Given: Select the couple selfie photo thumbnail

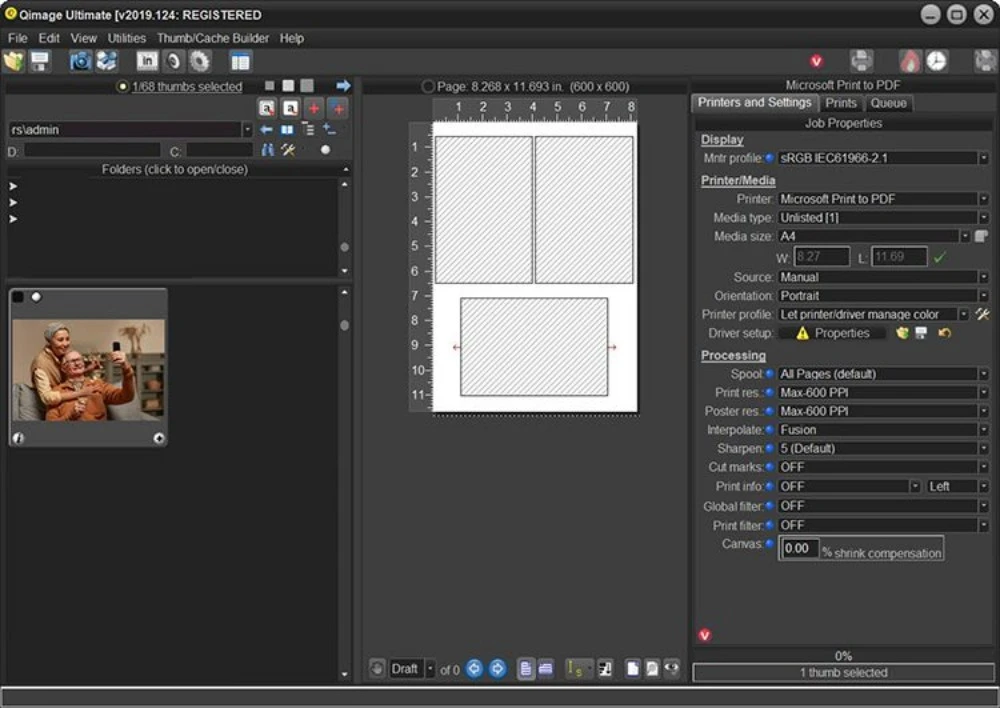Looking at the screenshot, I should click(88, 370).
